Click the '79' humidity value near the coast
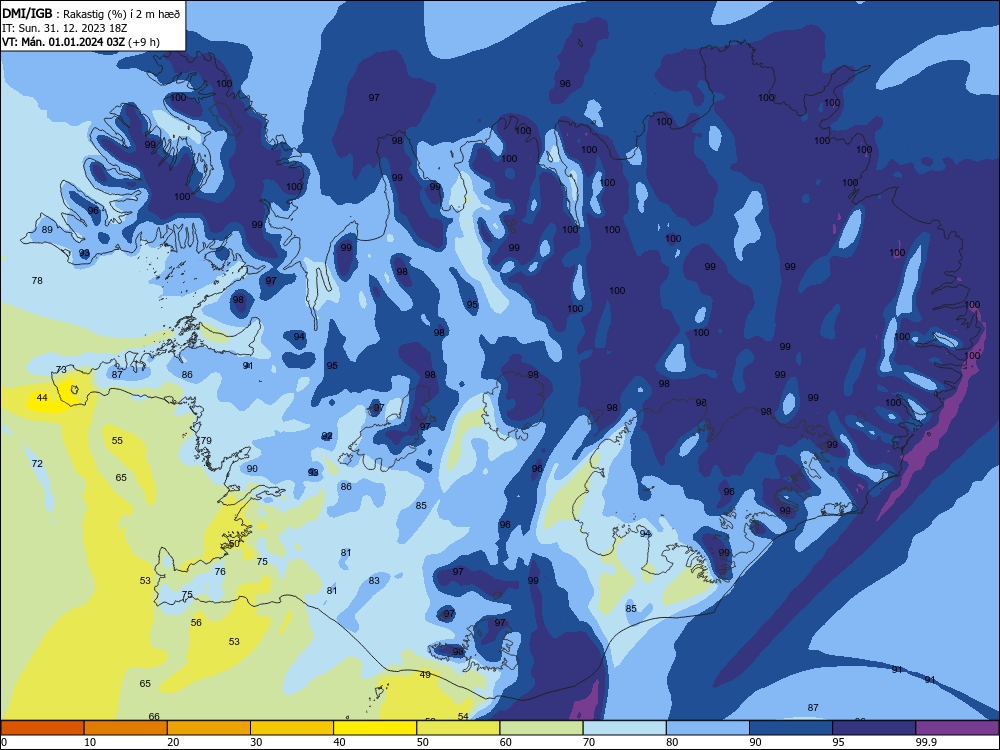Viewport: 1000px width, 750px height. pyautogui.click(x=206, y=441)
